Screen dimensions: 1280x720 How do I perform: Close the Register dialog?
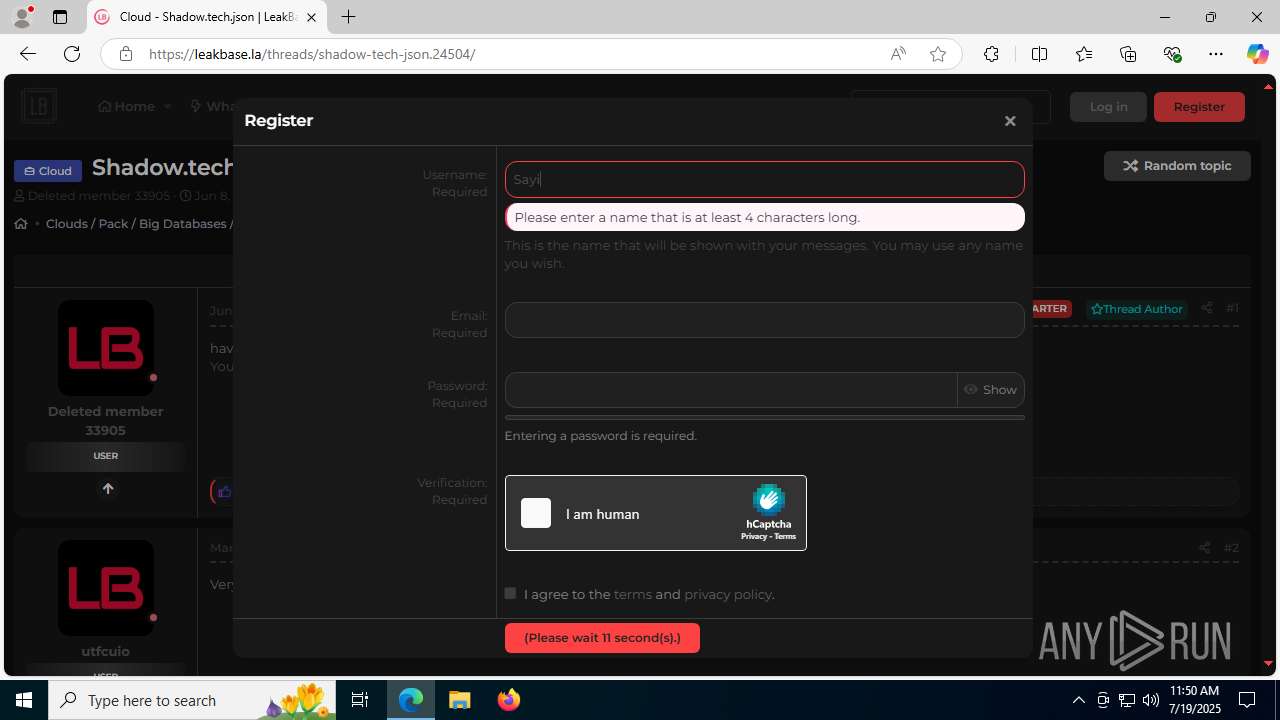coord(1010,121)
